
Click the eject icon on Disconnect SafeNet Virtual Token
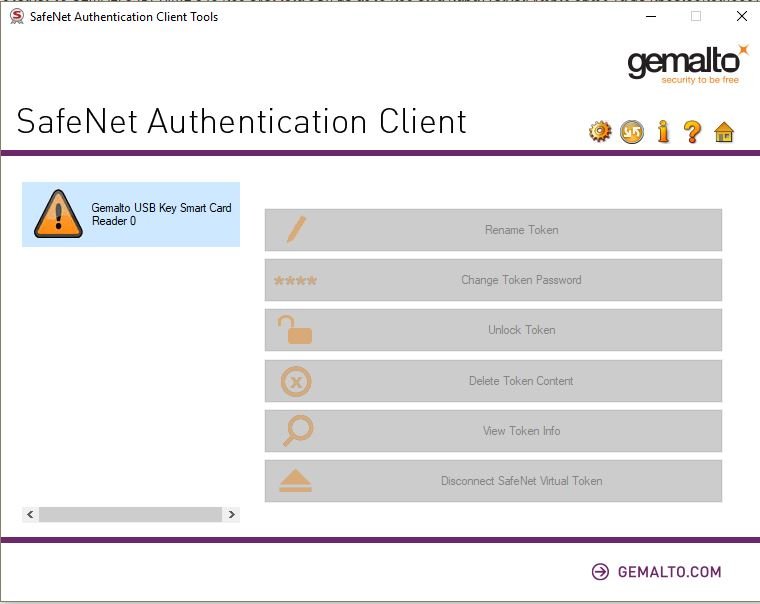pos(296,481)
